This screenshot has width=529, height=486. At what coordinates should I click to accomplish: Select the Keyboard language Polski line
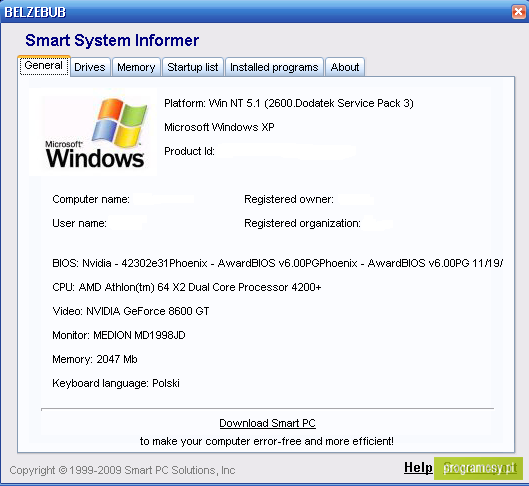[x=116, y=383]
